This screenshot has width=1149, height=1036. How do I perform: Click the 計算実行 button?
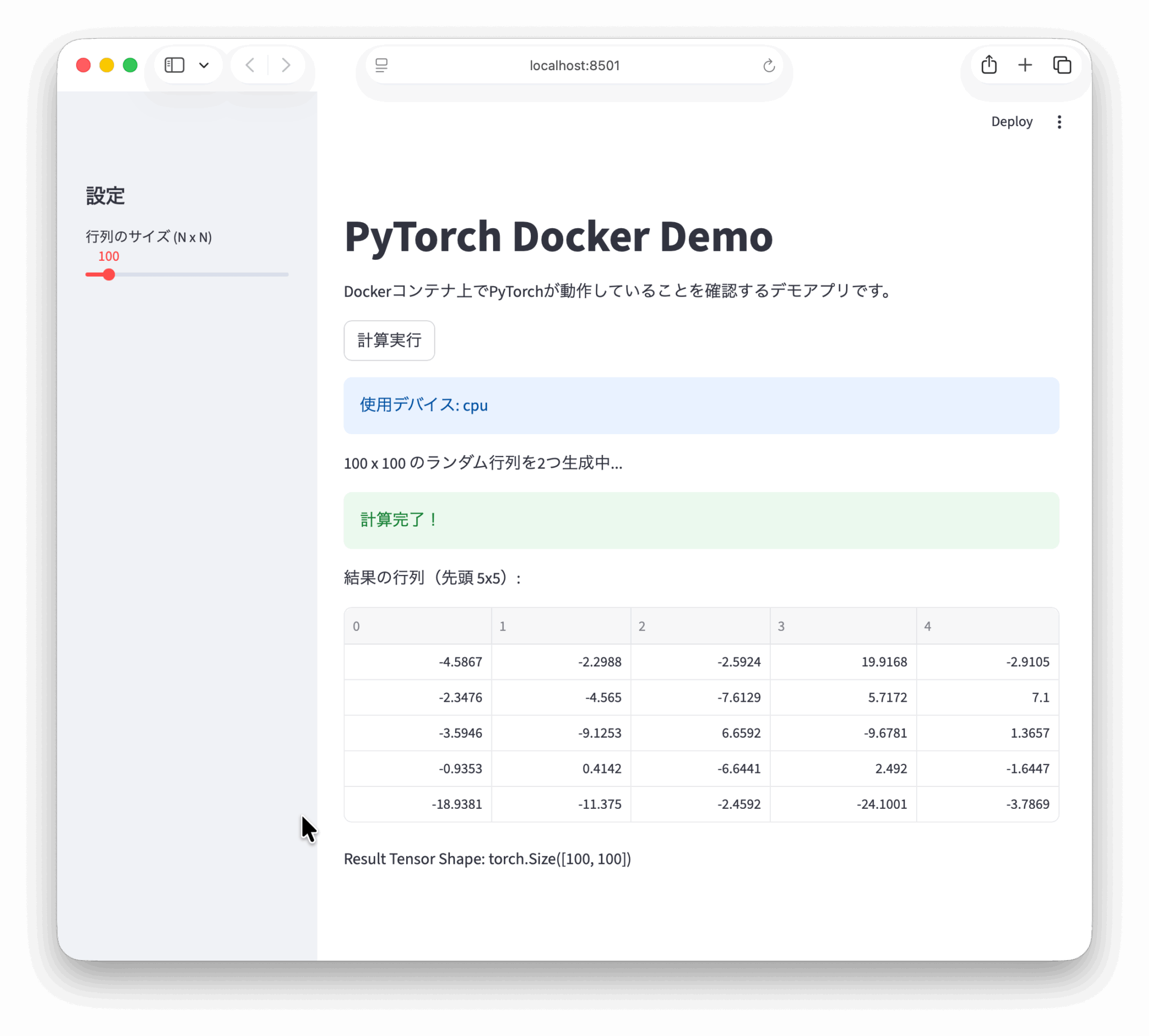[389, 340]
